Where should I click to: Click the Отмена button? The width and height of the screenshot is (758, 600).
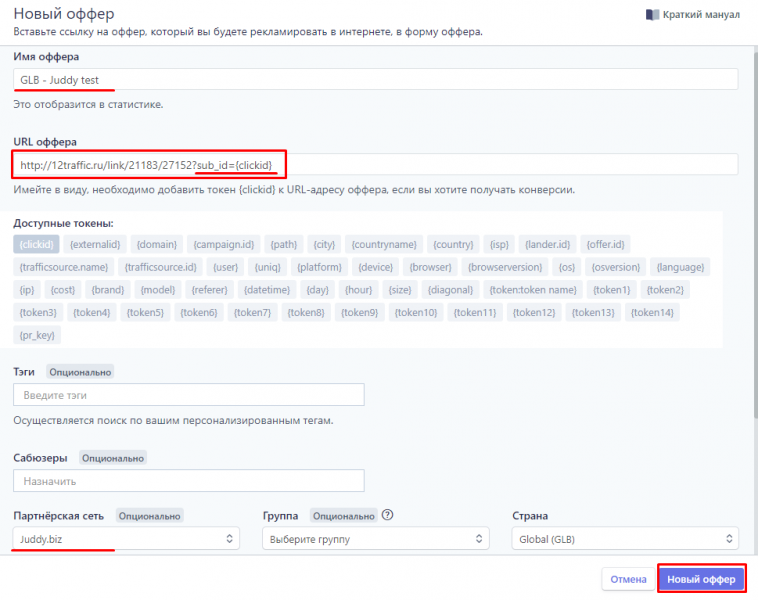point(628,579)
